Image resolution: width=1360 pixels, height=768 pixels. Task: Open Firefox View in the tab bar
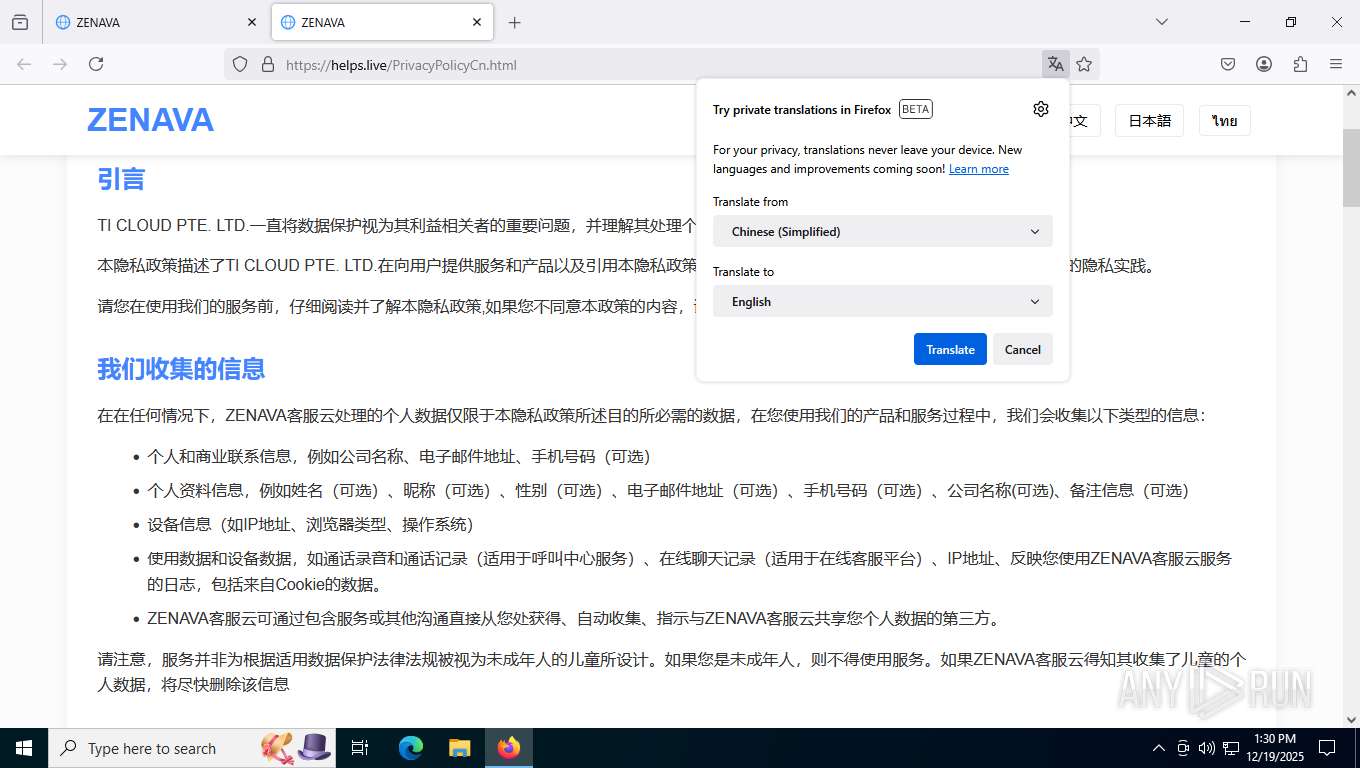pyautogui.click(x=20, y=22)
